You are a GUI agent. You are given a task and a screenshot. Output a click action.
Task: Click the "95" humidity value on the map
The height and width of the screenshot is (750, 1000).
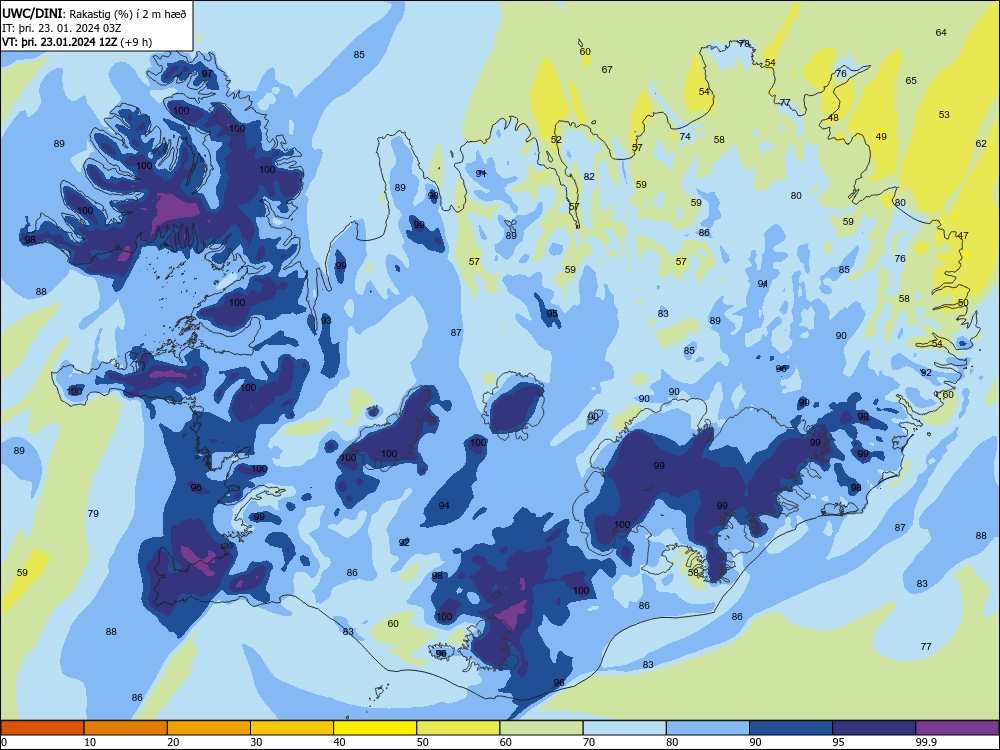(x=552, y=314)
